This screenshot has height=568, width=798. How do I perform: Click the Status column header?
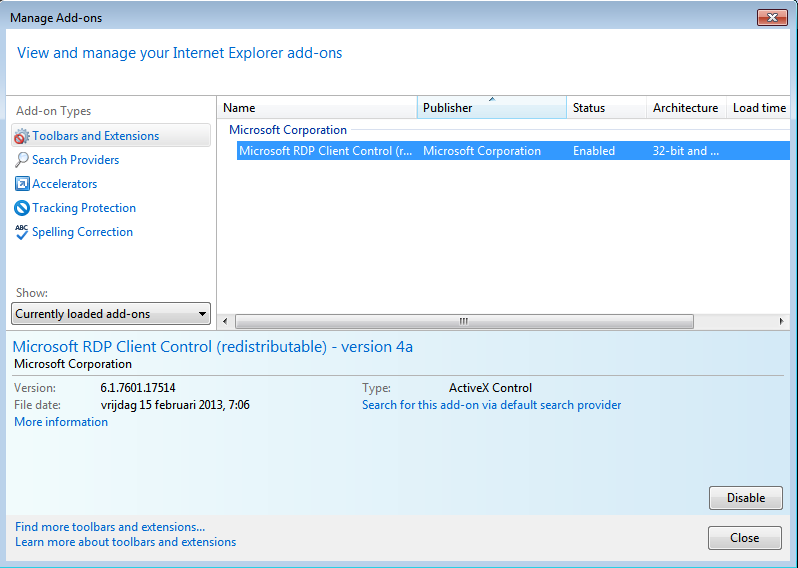tap(605, 108)
